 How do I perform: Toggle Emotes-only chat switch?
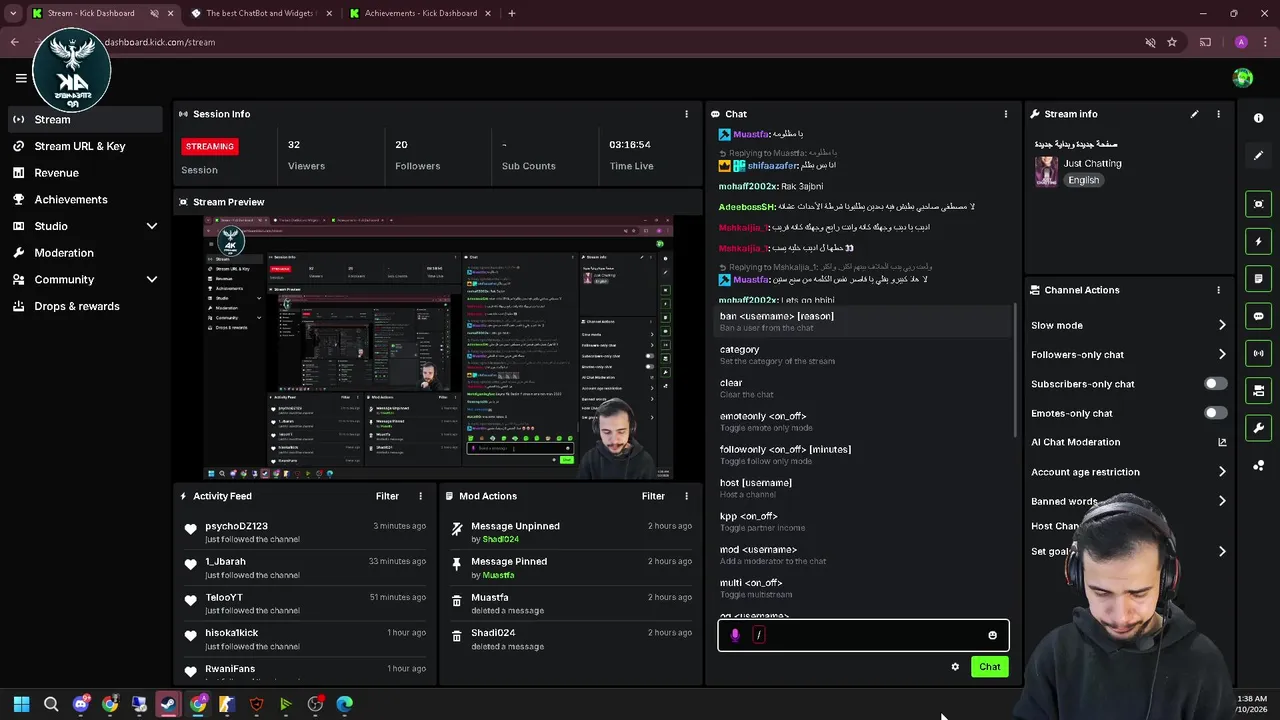coord(1215,413)
